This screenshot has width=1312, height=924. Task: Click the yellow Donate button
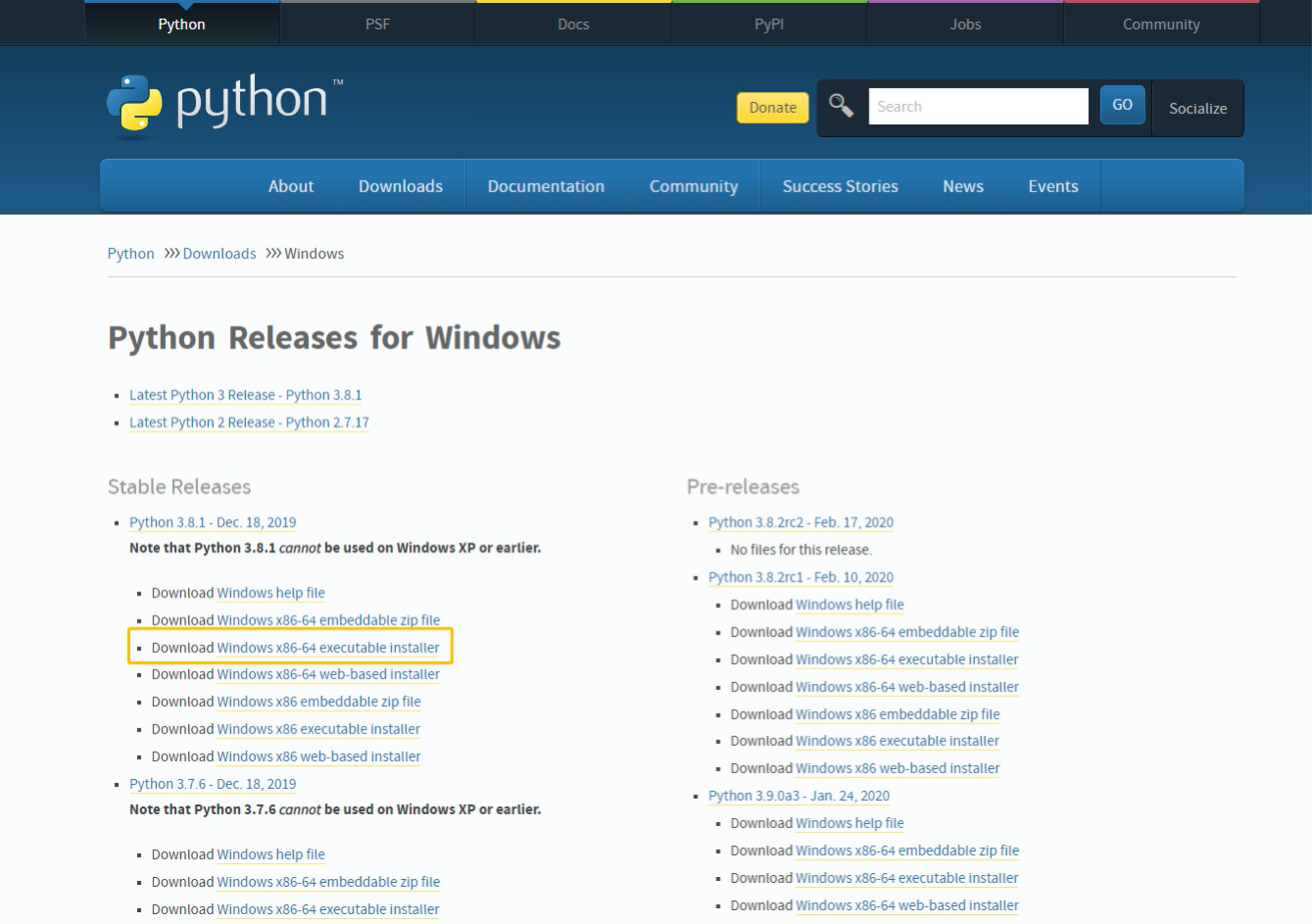[x=773, y=108]
